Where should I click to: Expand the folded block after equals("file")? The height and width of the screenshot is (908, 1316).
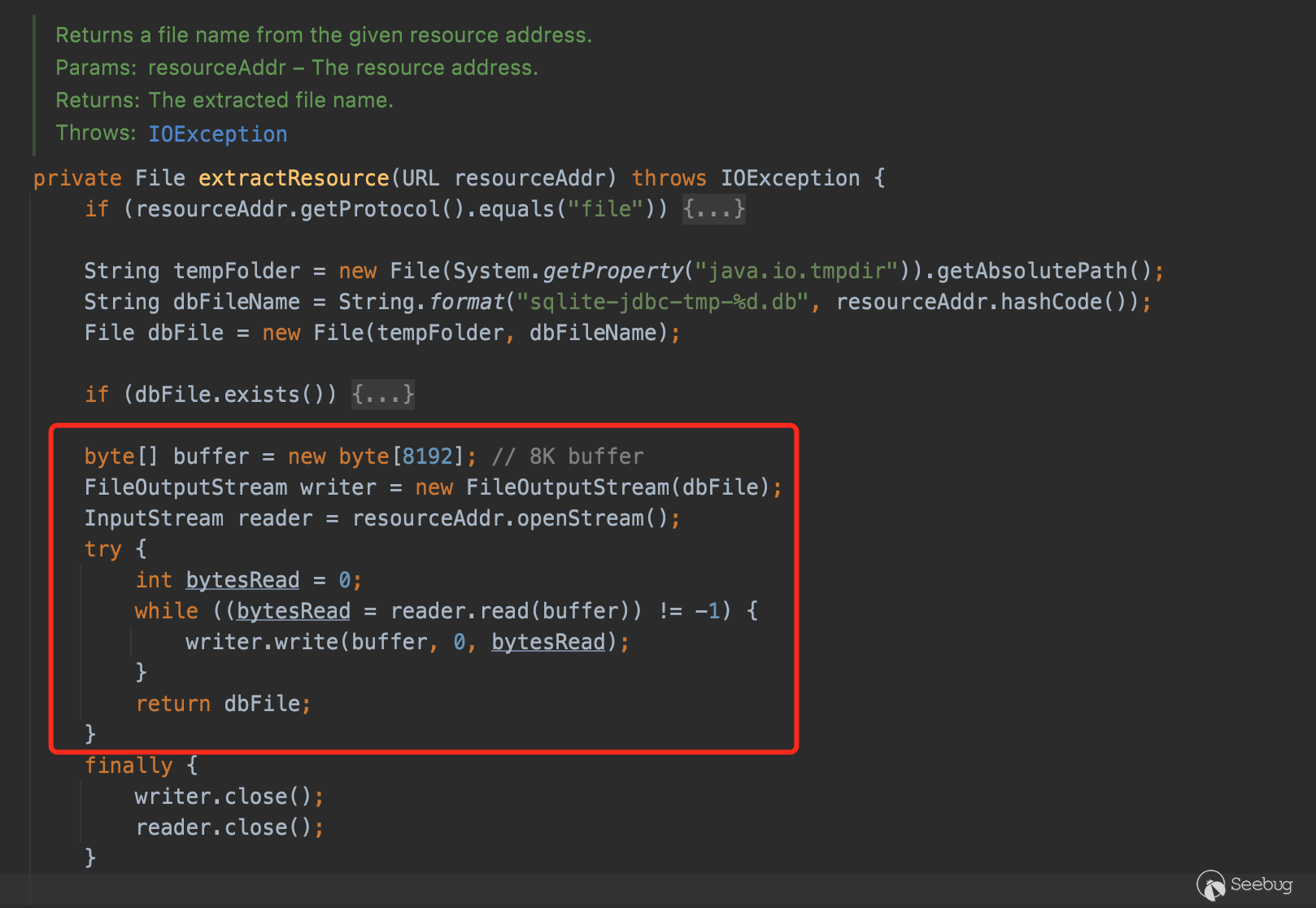(714, 209)
